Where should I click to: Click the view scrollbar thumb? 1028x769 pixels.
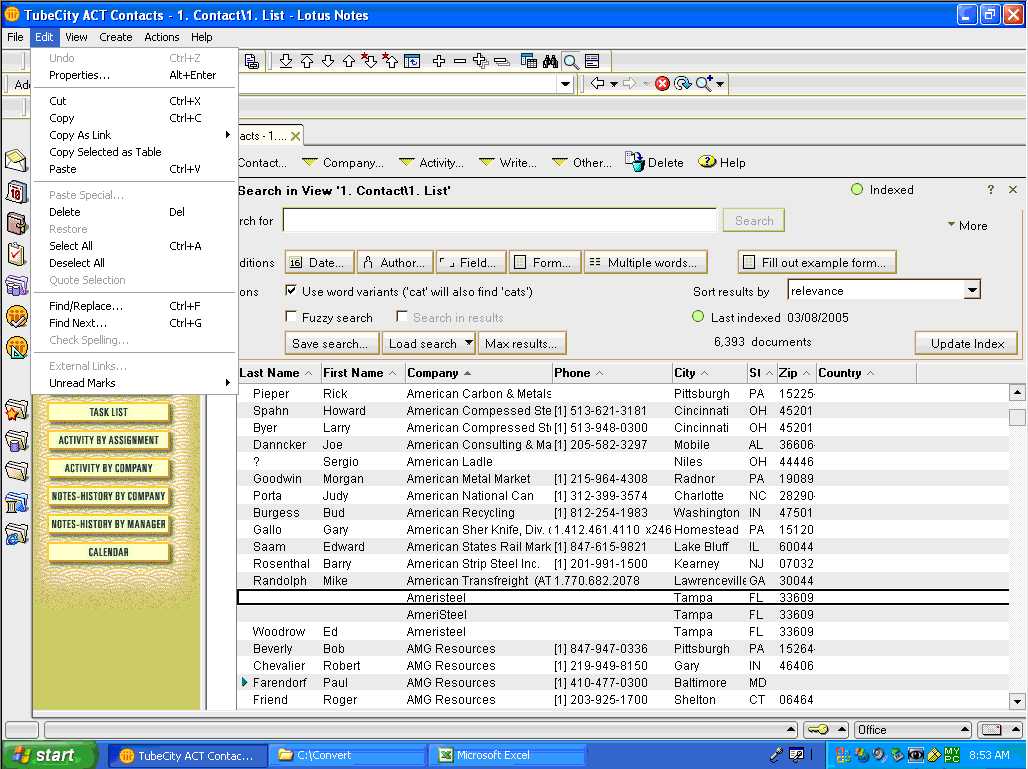[1017, 417]
